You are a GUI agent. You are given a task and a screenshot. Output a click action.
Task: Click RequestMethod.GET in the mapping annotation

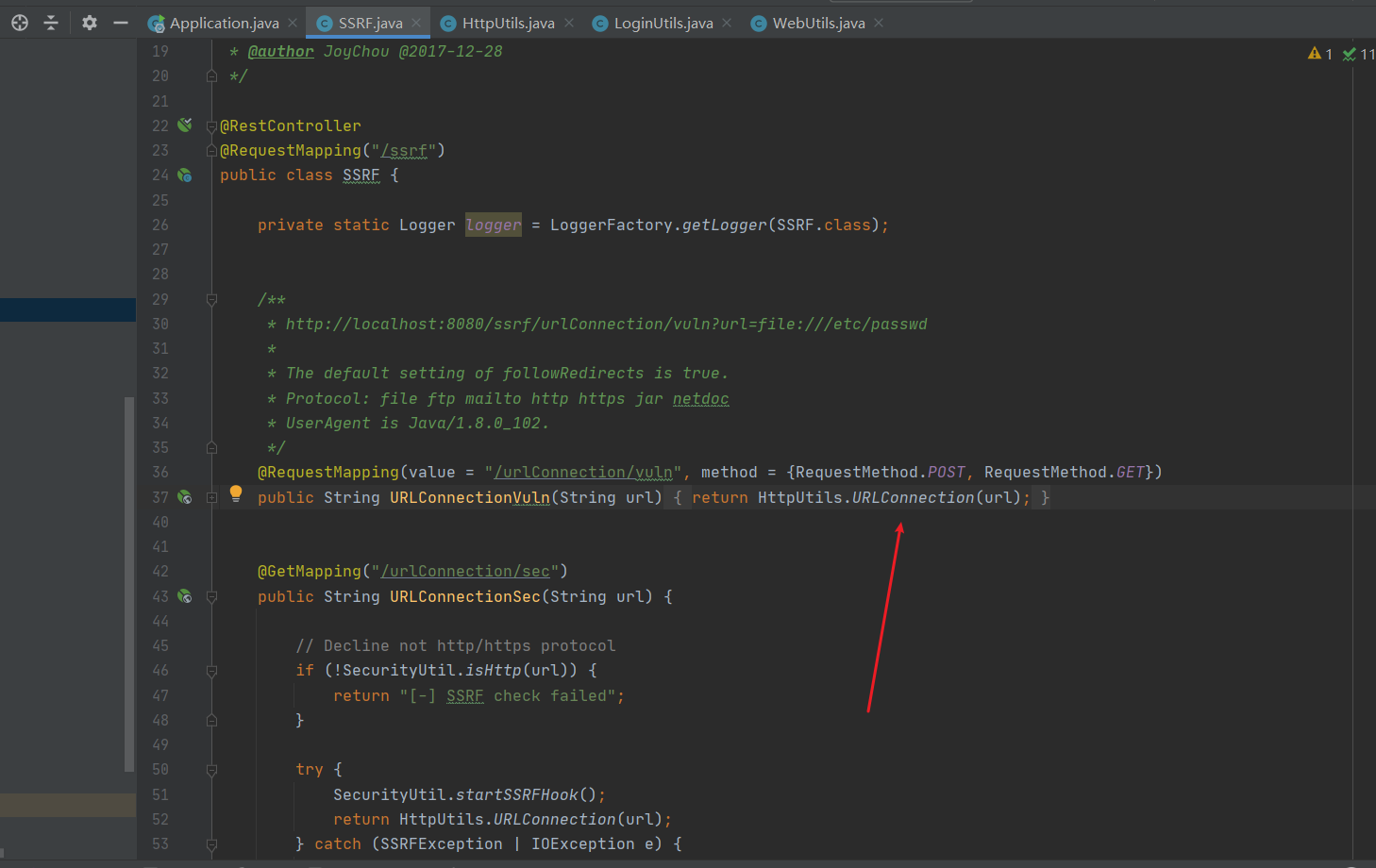1065,473
